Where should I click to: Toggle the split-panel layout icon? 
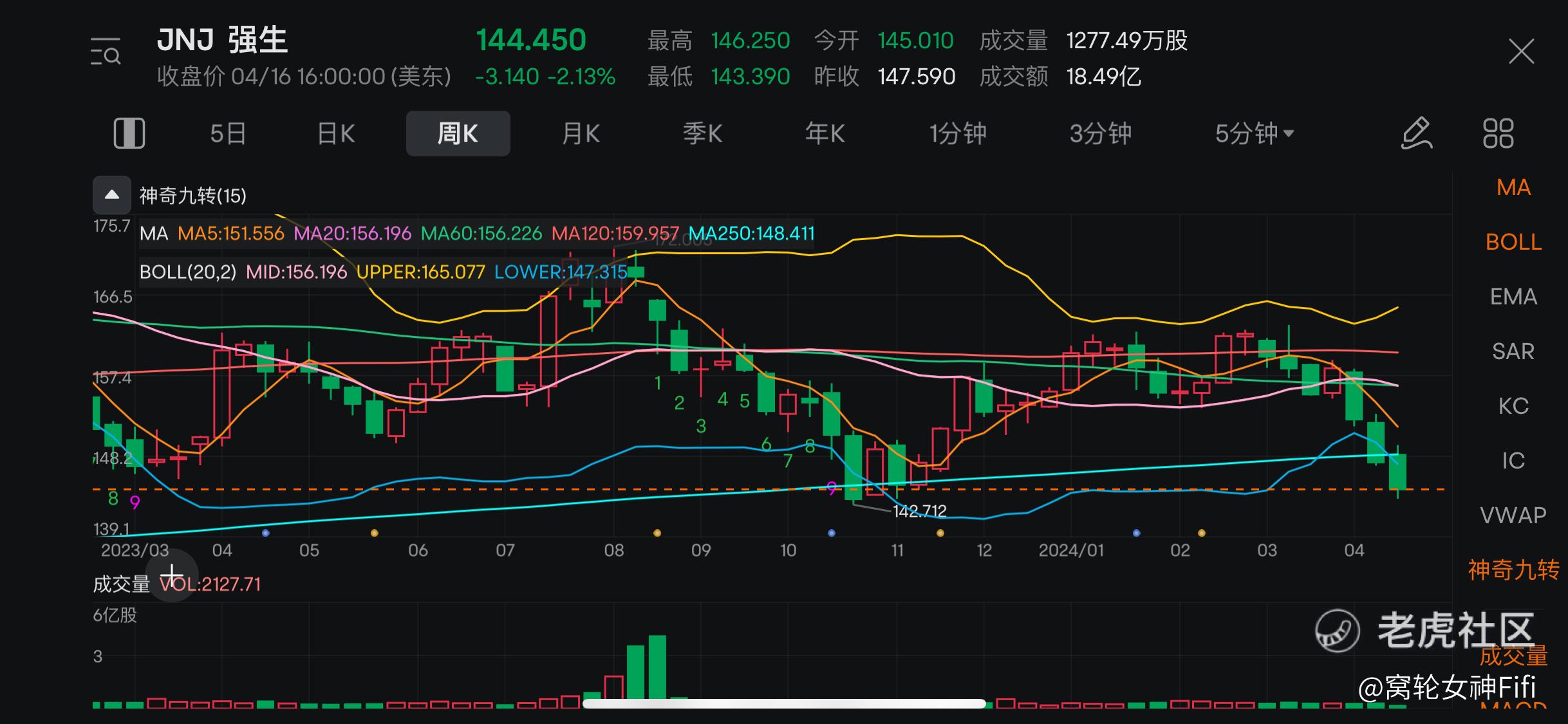point(129,133)
